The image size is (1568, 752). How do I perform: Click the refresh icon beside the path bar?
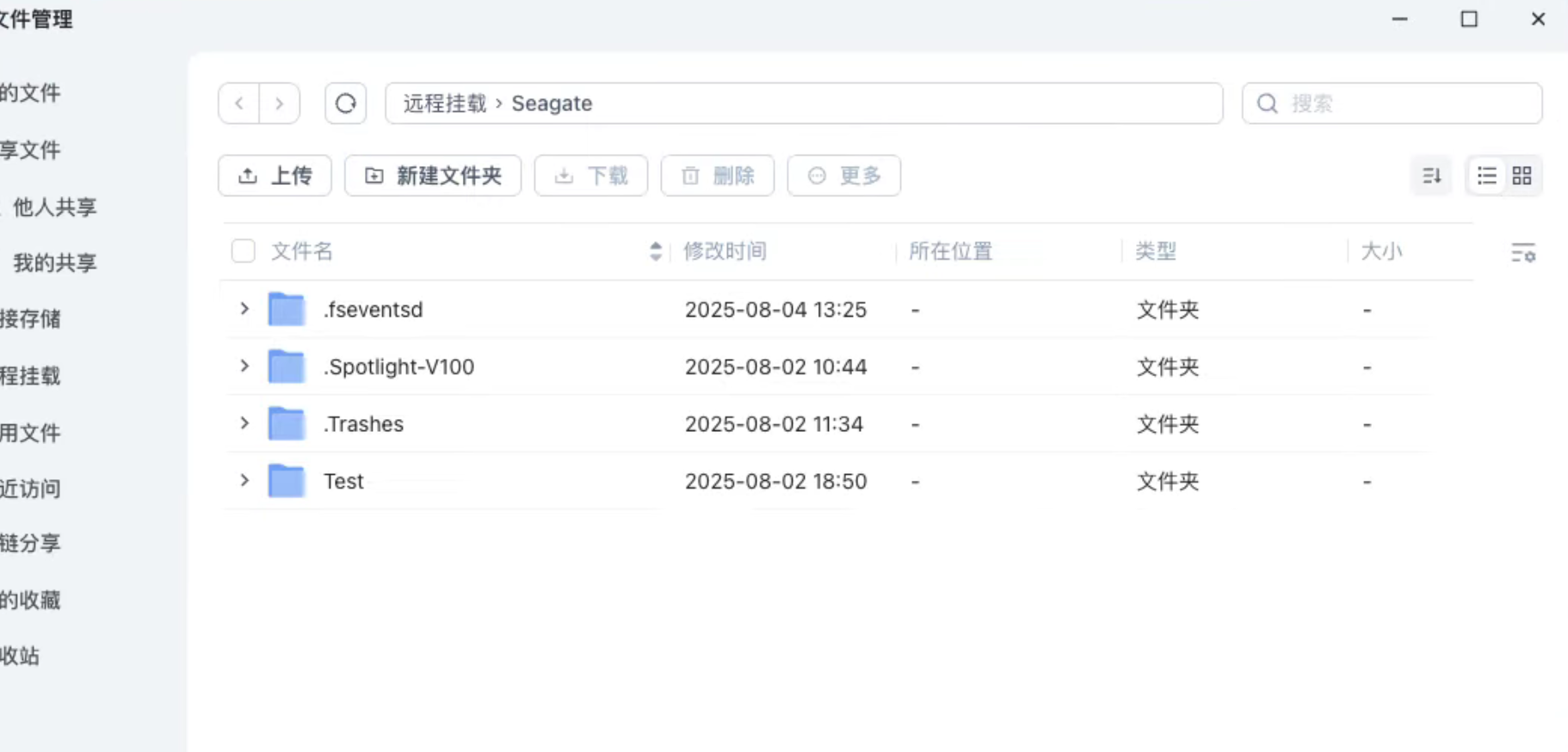pyautogui.click(x=346, y=103)
